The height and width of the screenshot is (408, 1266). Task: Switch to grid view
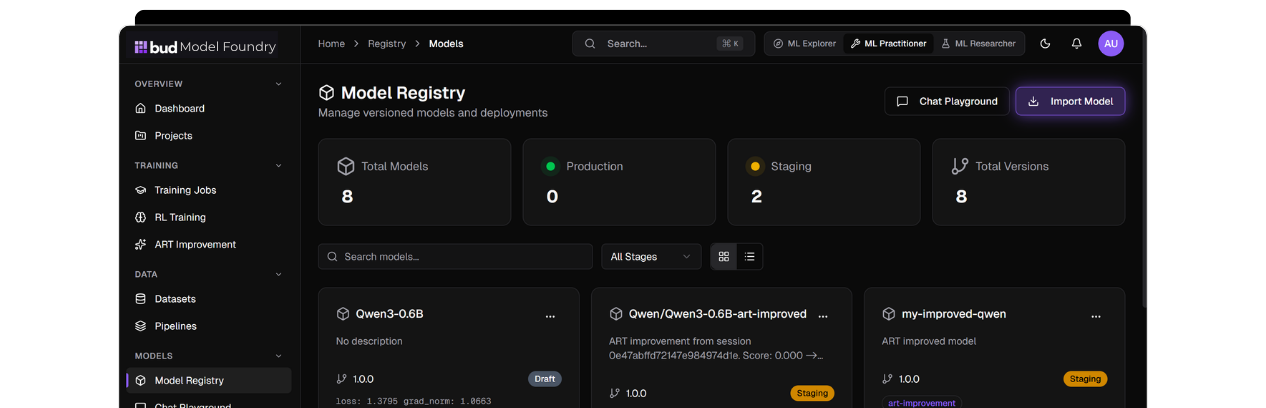click(x=724, y=257)
